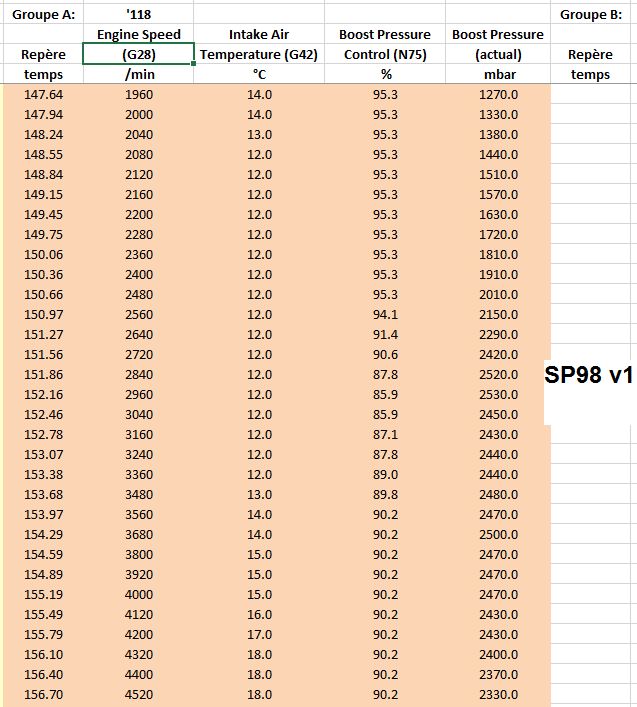Select engine speed cell 2840
This screenshot has height=707, width=637.
(138, 374)
